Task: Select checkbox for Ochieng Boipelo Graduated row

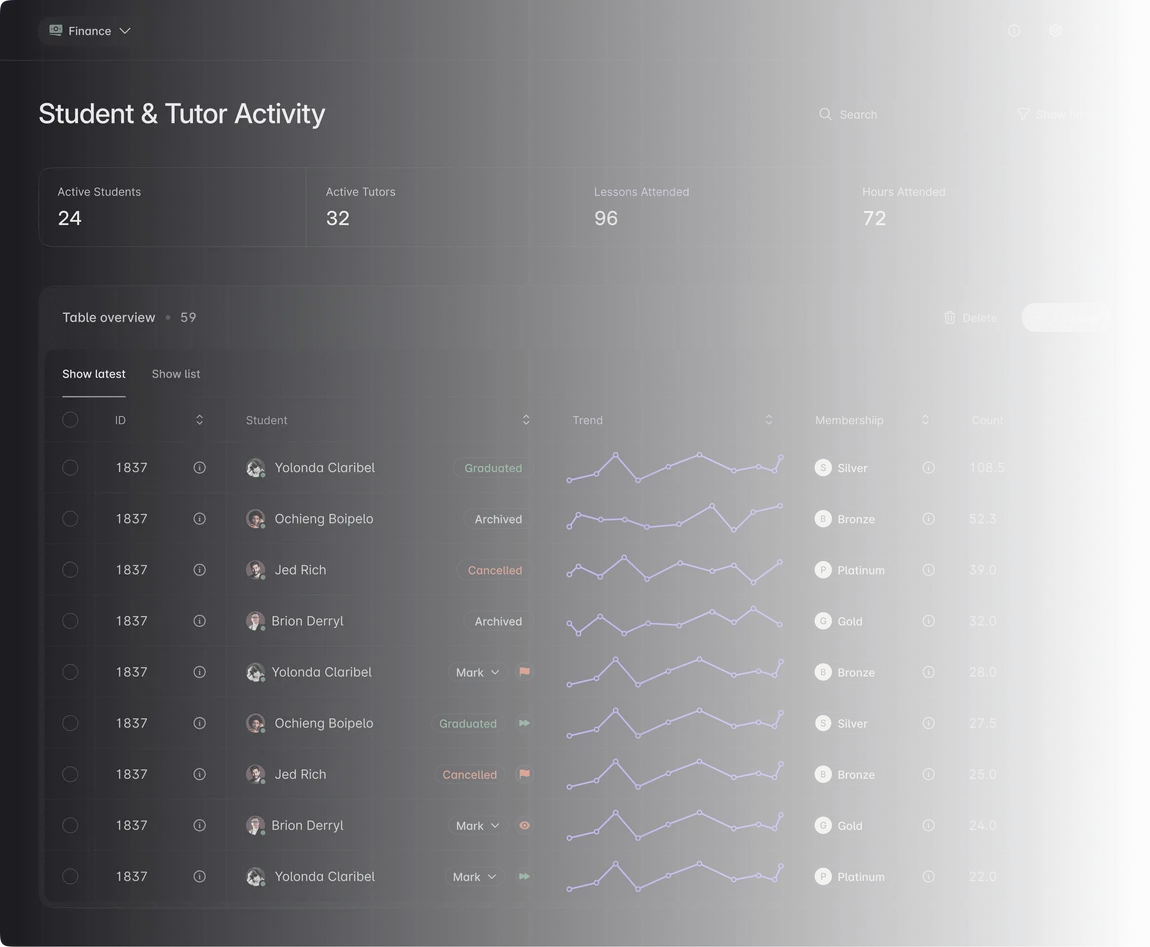Action: pyautogui.click(x=70, y=723)
